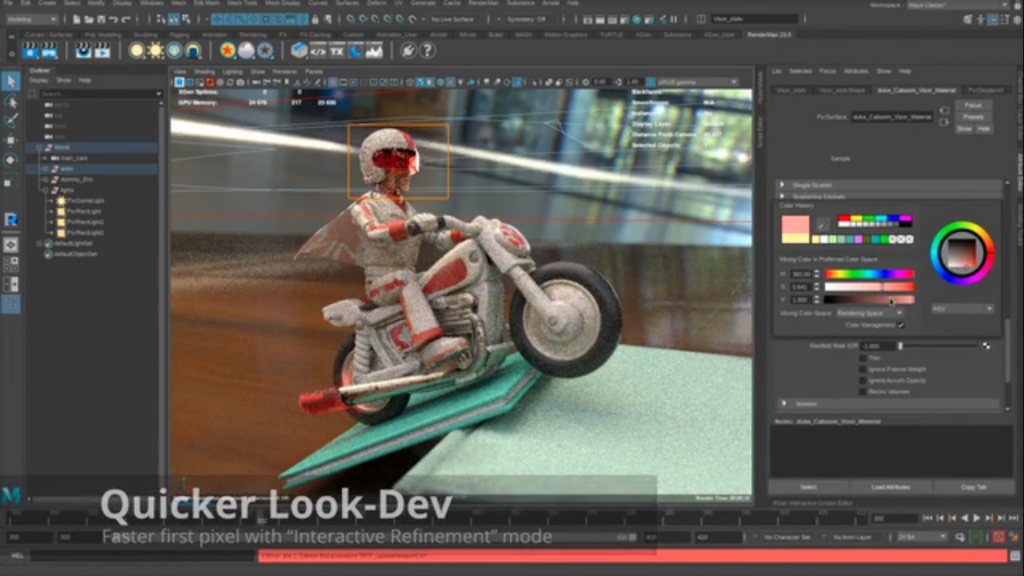Click the New Scene icon
Viewport: 1024px width, 576px height.
coord(76,20)
